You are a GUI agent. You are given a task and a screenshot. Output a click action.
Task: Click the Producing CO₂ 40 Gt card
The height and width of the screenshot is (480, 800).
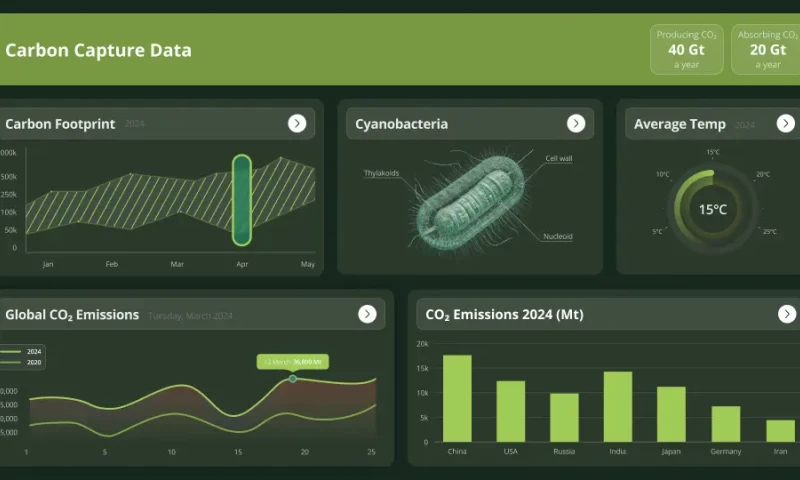[687, 49]
